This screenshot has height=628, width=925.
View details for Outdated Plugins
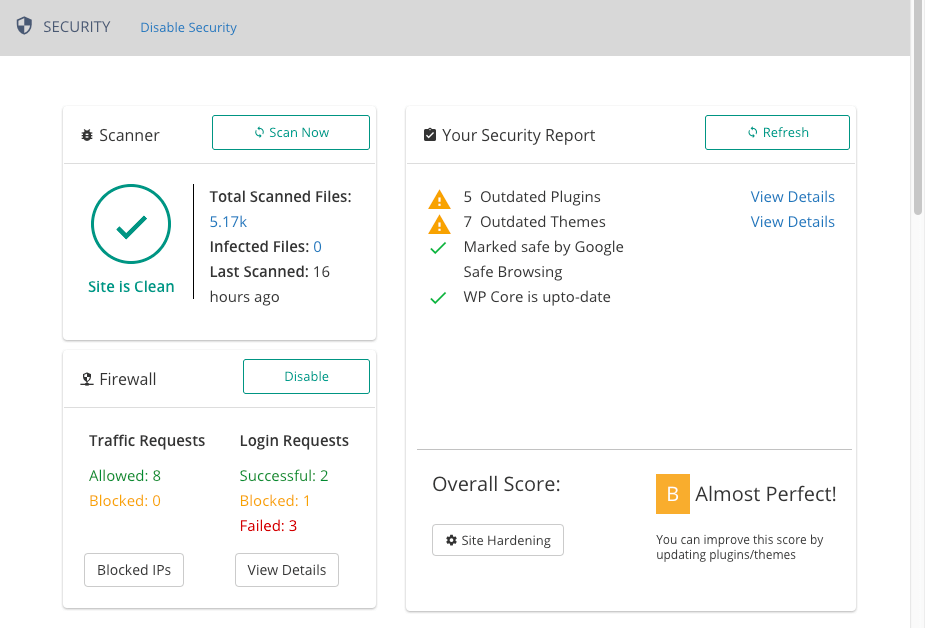tap(792, 197)
